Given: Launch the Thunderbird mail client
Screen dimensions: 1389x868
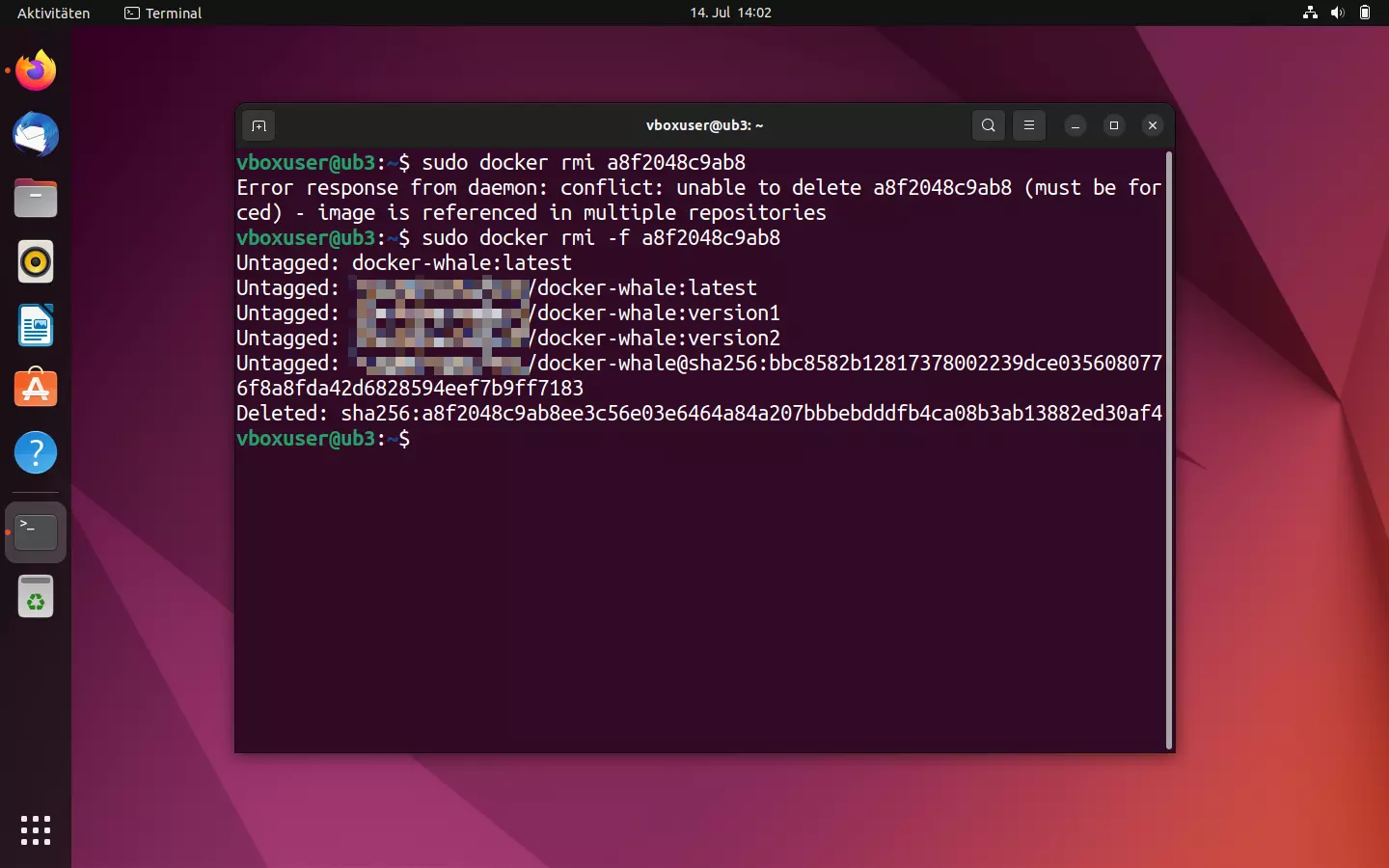Looking at the screenshot, I should (36, 135).
